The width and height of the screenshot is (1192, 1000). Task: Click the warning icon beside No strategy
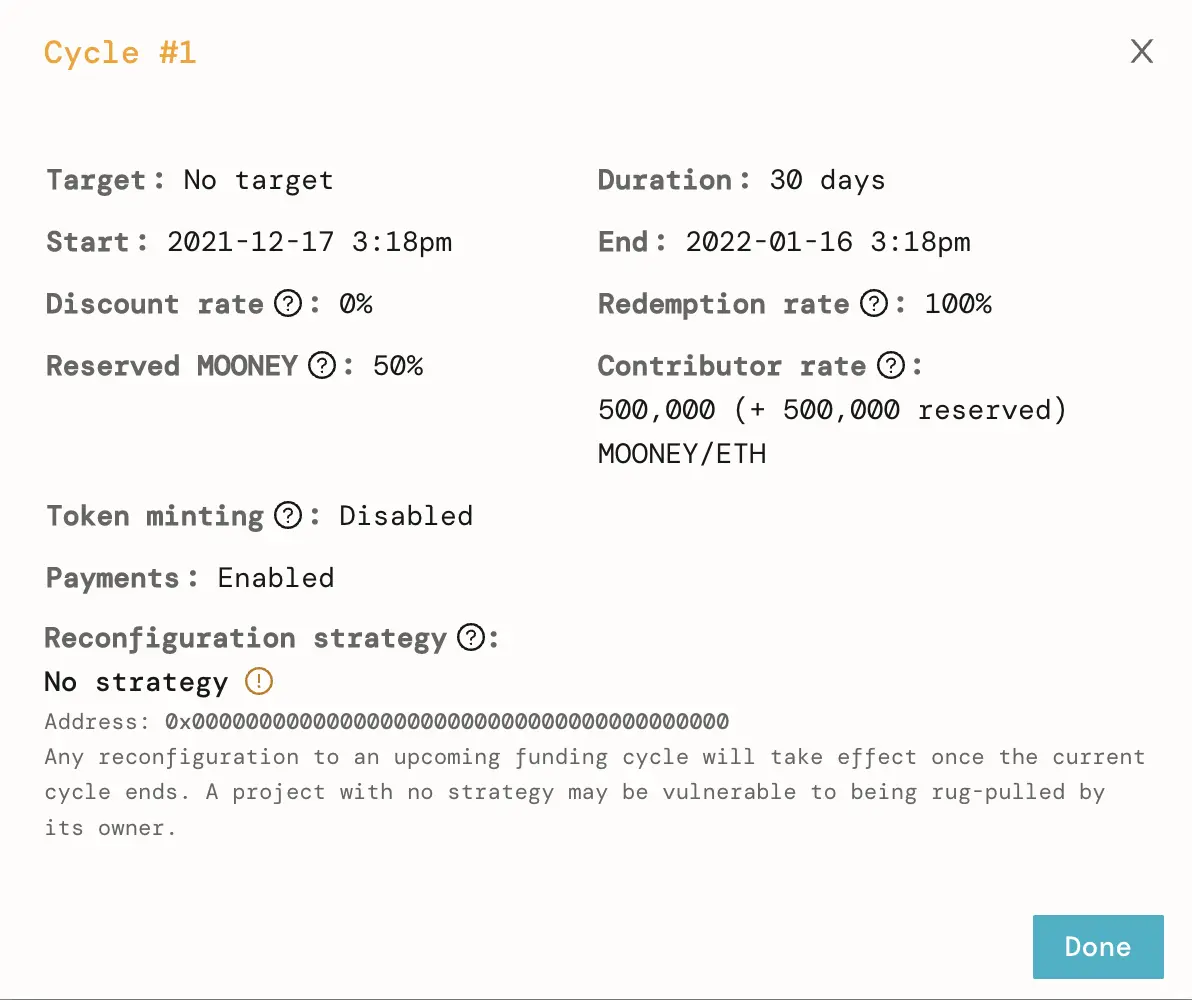click(258, 681)
